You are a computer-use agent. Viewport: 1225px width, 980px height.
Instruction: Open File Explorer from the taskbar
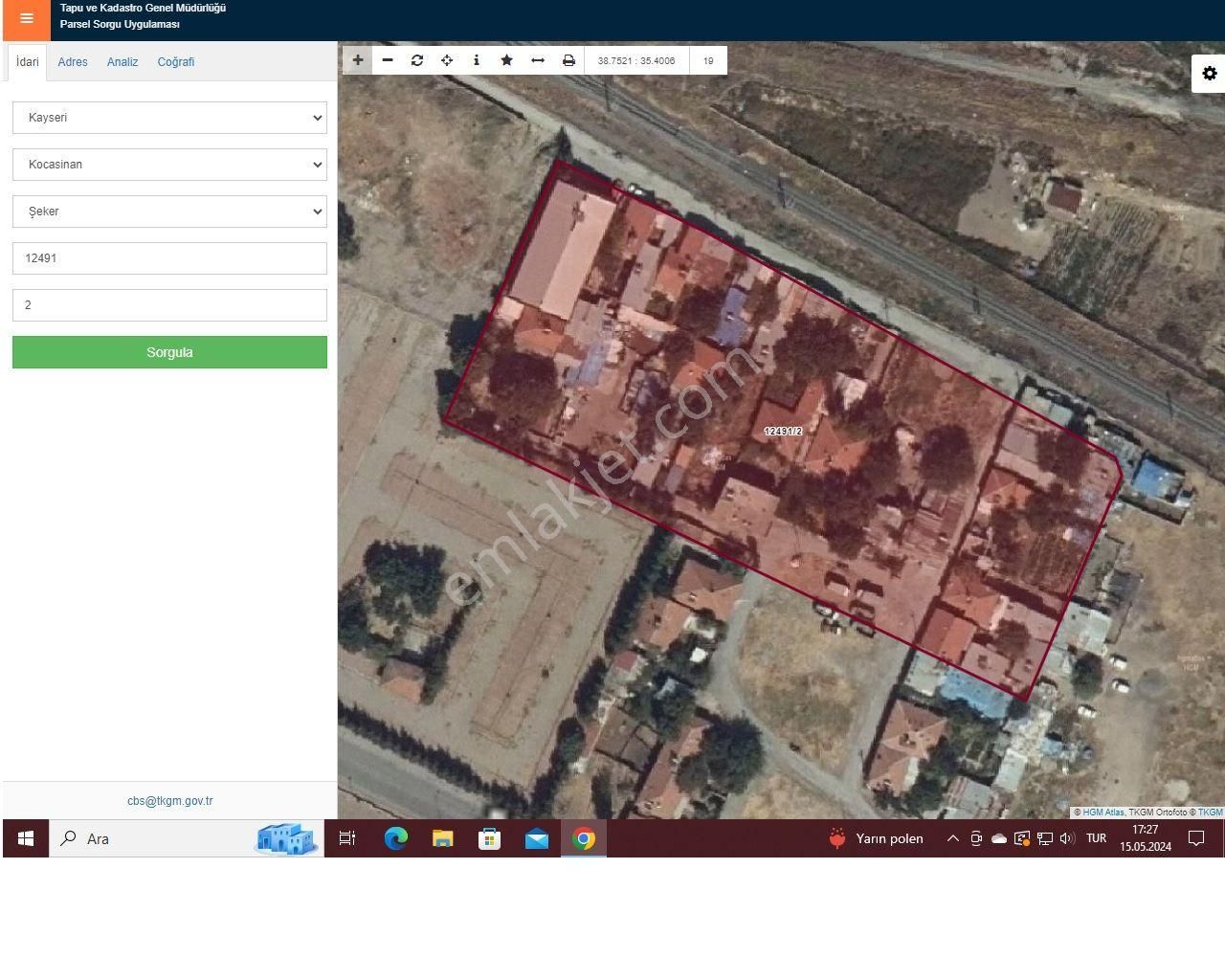coord(442,838)
